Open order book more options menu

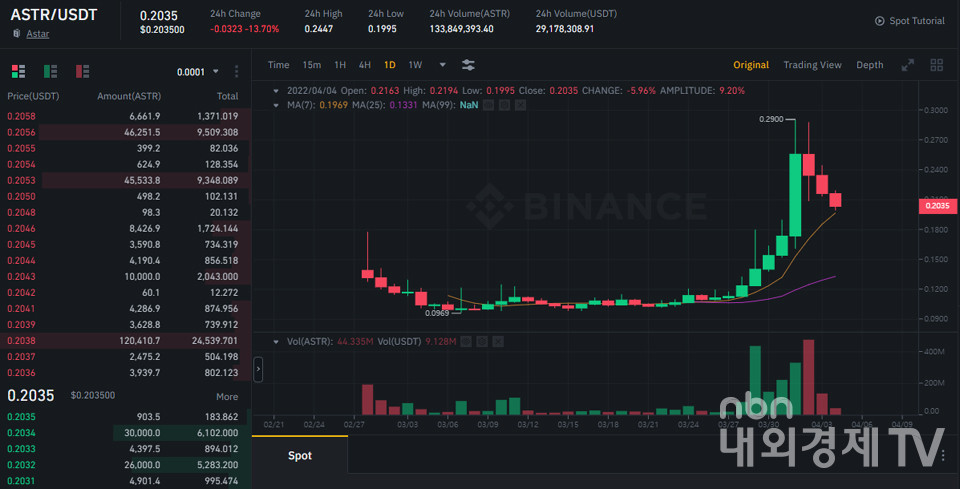pos(237,72)
